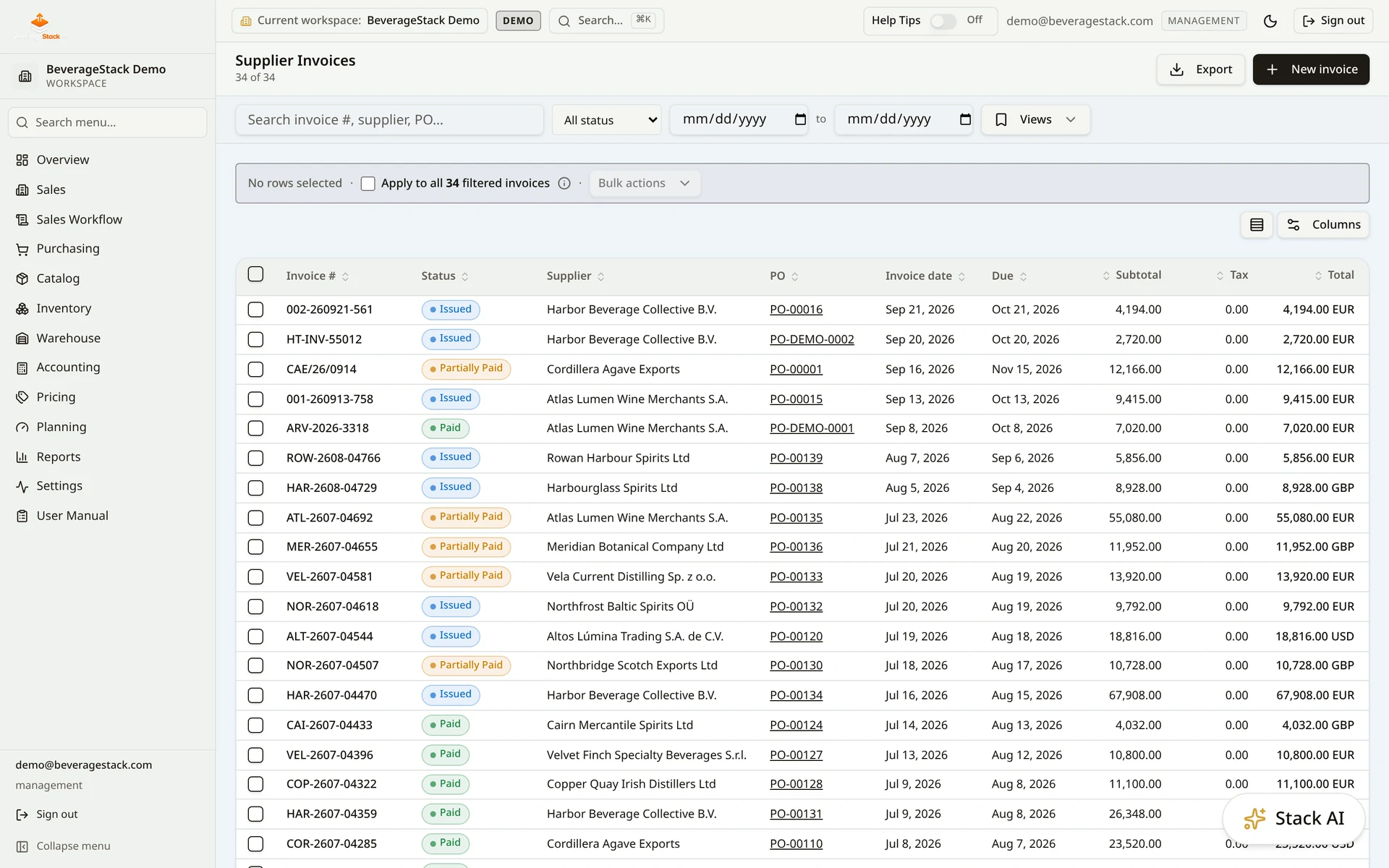Click the workspace building icon in sidebar
The width and height of the screenshot is (1389, 868).
pos(25,76)
